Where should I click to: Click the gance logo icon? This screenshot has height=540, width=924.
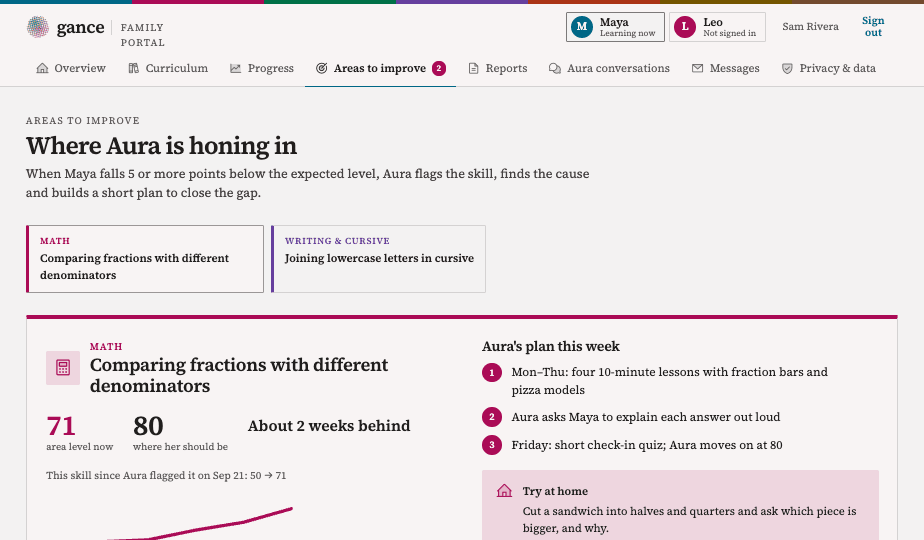coord(38,27)
